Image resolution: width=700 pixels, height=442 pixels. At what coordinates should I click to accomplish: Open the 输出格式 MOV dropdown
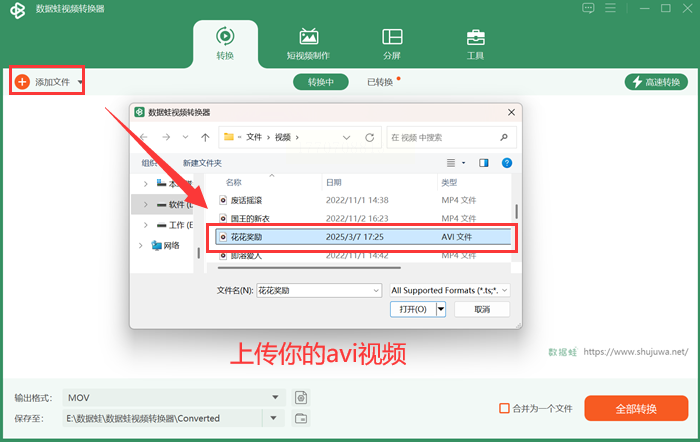click(x=174, y=397)
